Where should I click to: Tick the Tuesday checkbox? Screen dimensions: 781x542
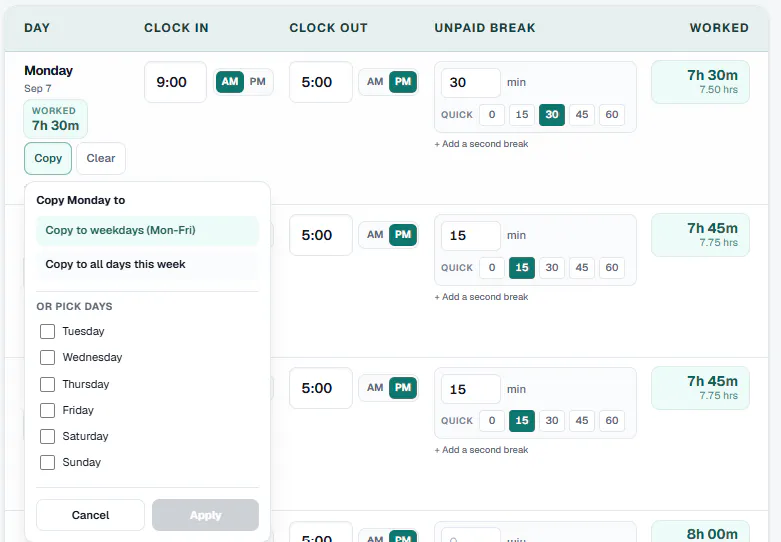coord(47,331)
